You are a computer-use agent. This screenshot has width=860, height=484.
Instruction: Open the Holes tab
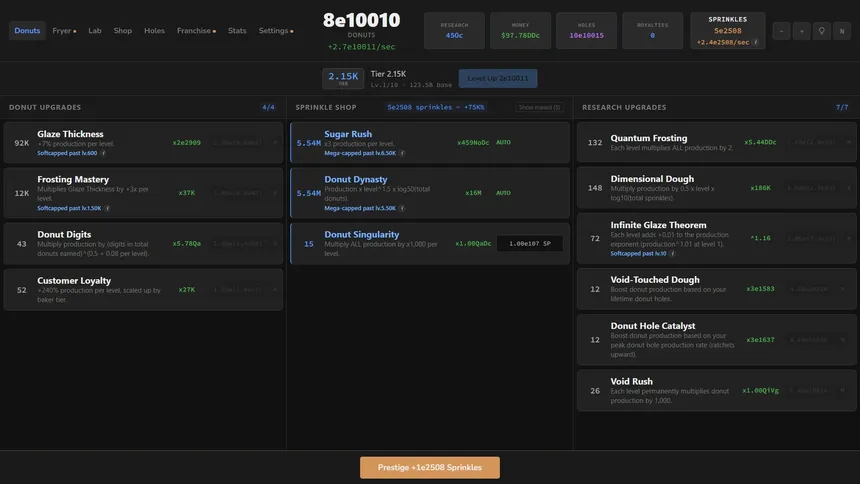[154, 31]
